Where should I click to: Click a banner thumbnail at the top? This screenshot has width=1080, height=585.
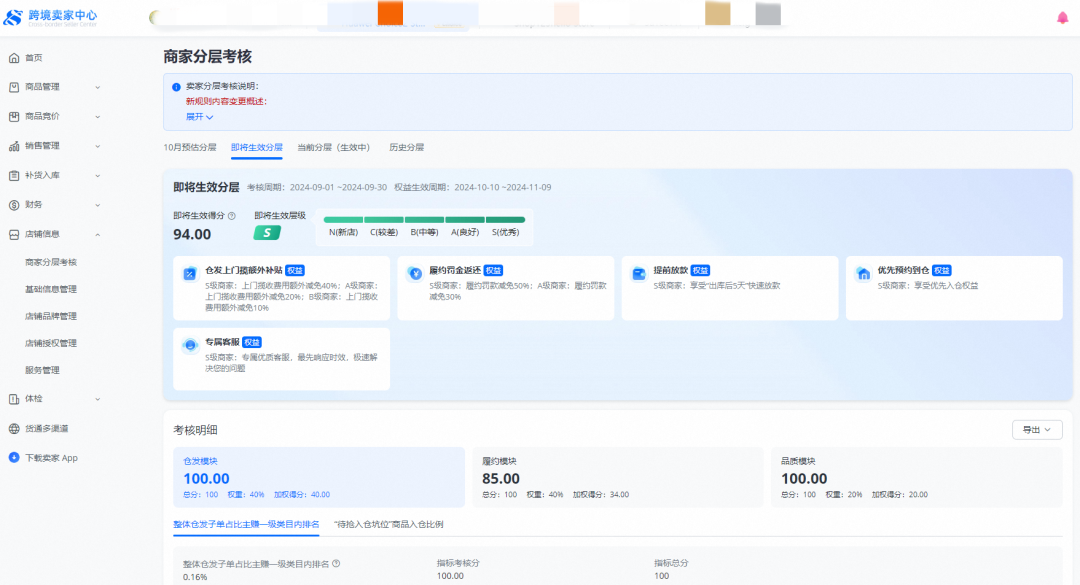390,14
